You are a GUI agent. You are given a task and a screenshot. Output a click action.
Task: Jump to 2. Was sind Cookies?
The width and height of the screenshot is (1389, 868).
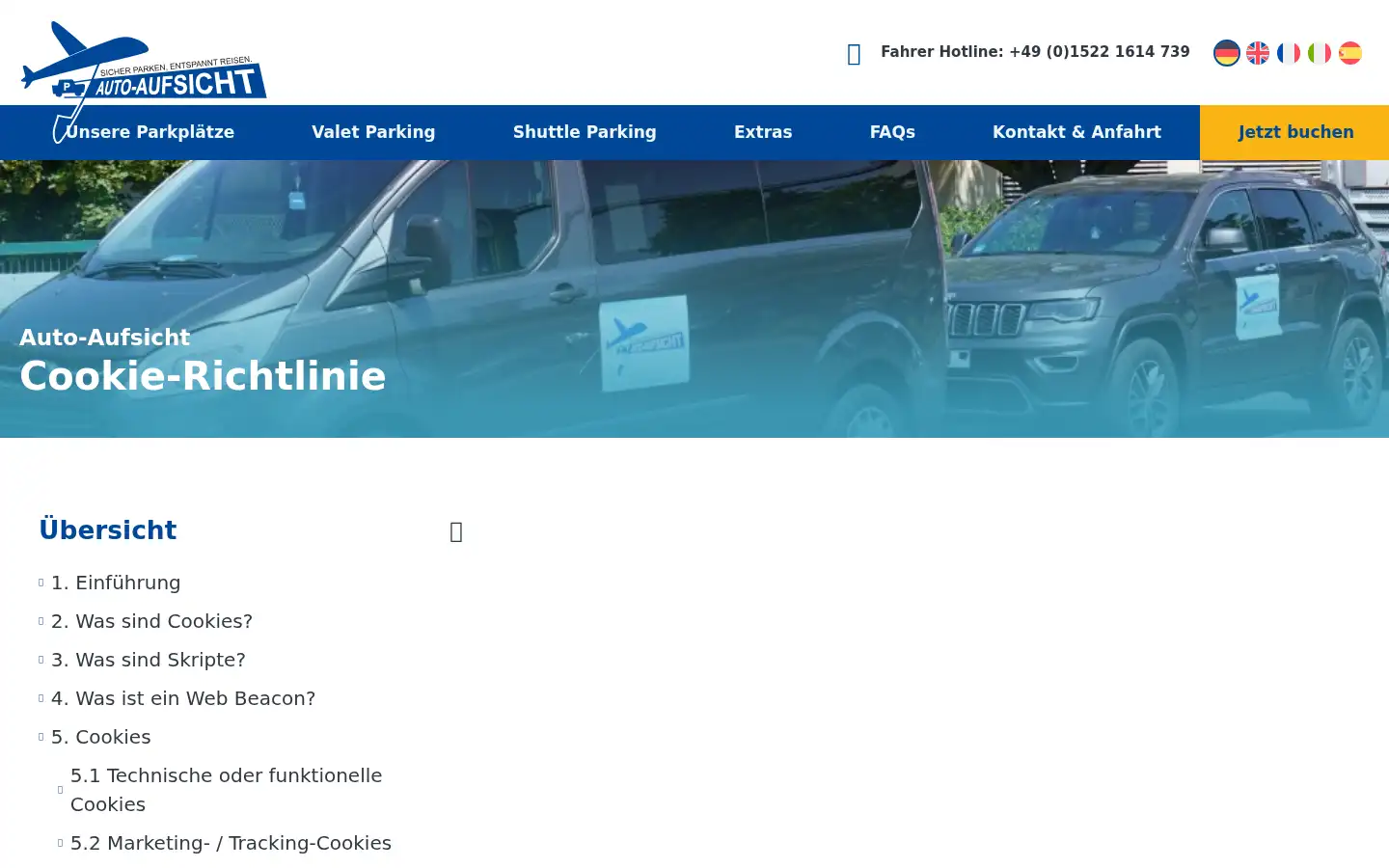(x=151, y=621)
